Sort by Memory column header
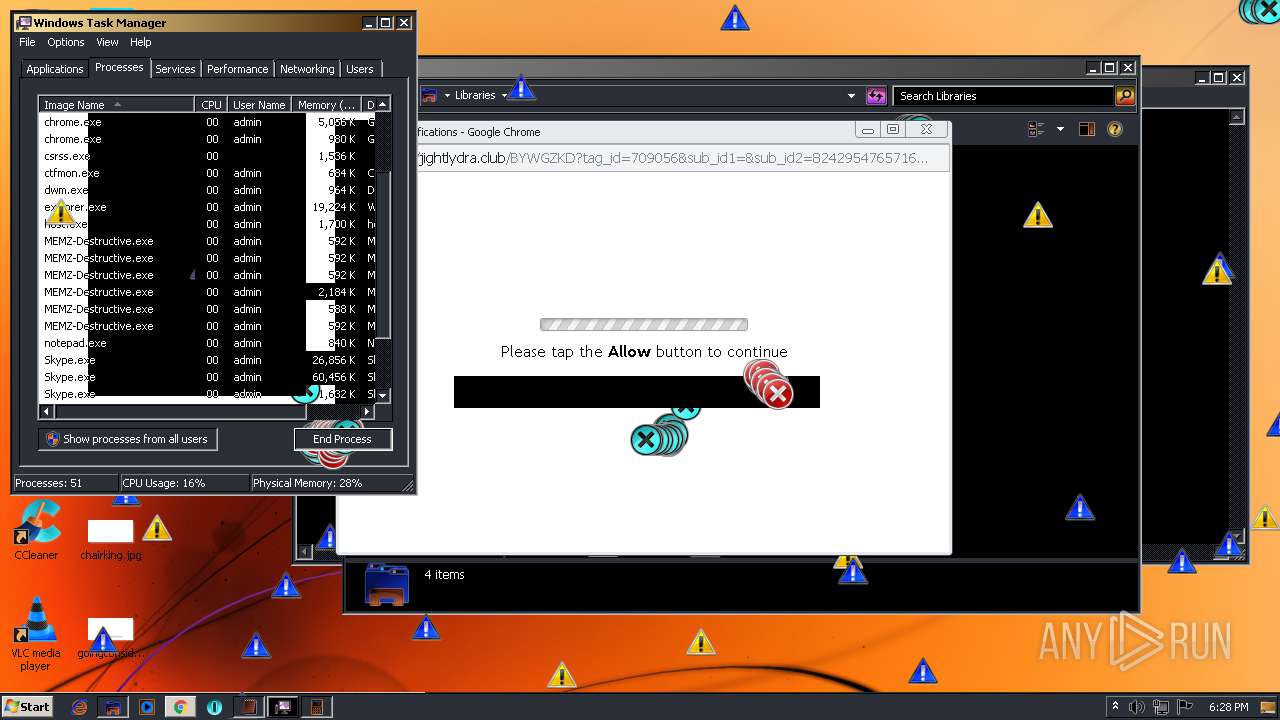1280x720 pixels. (x=327, y=105)
